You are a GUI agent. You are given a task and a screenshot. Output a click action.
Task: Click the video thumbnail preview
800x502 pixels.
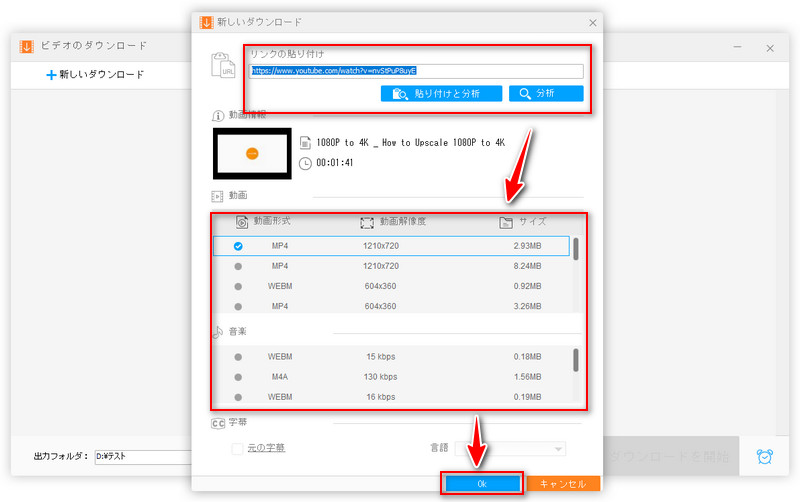tap(252, 154)
